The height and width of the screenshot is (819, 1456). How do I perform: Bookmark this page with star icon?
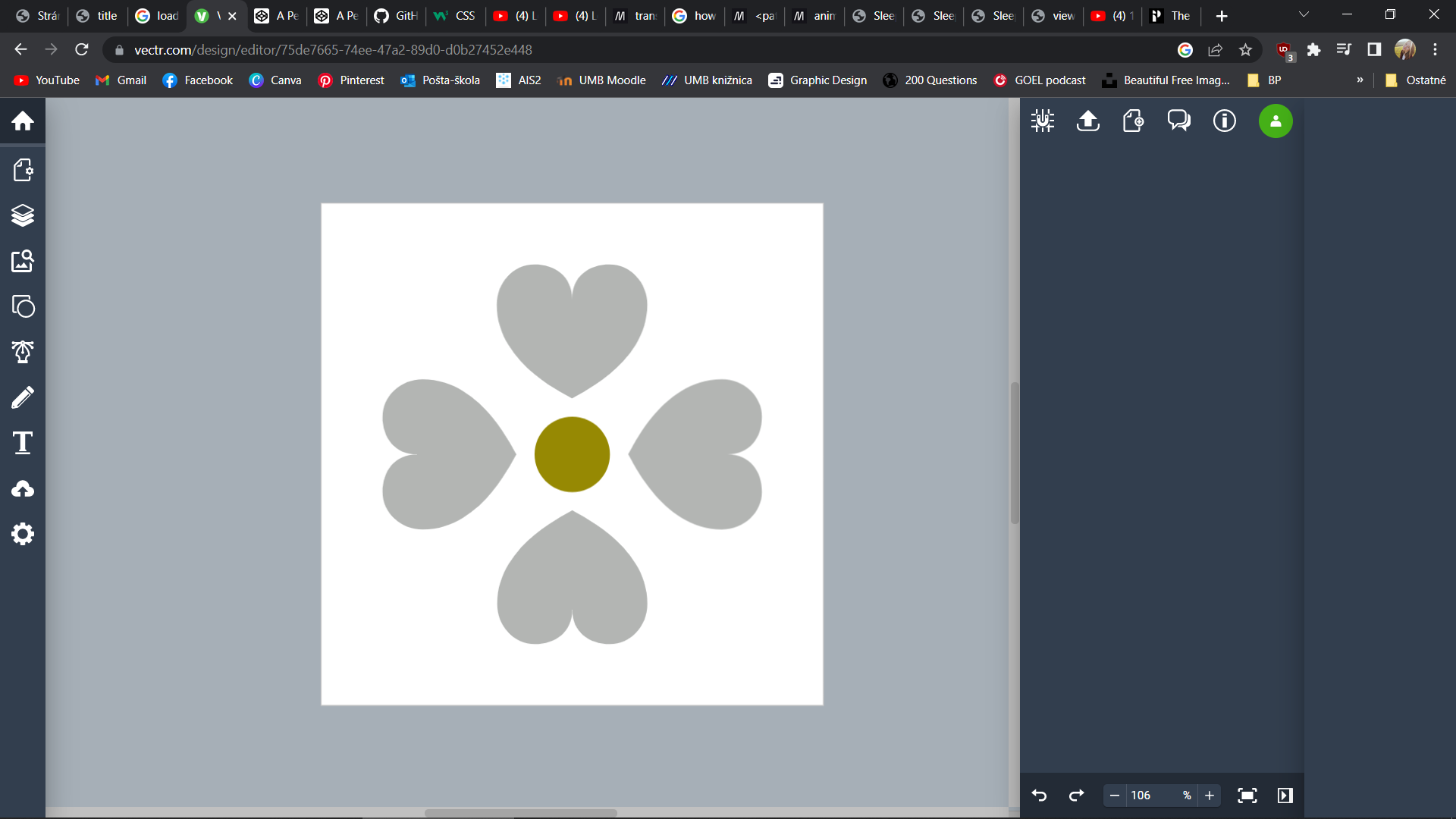1245,50
